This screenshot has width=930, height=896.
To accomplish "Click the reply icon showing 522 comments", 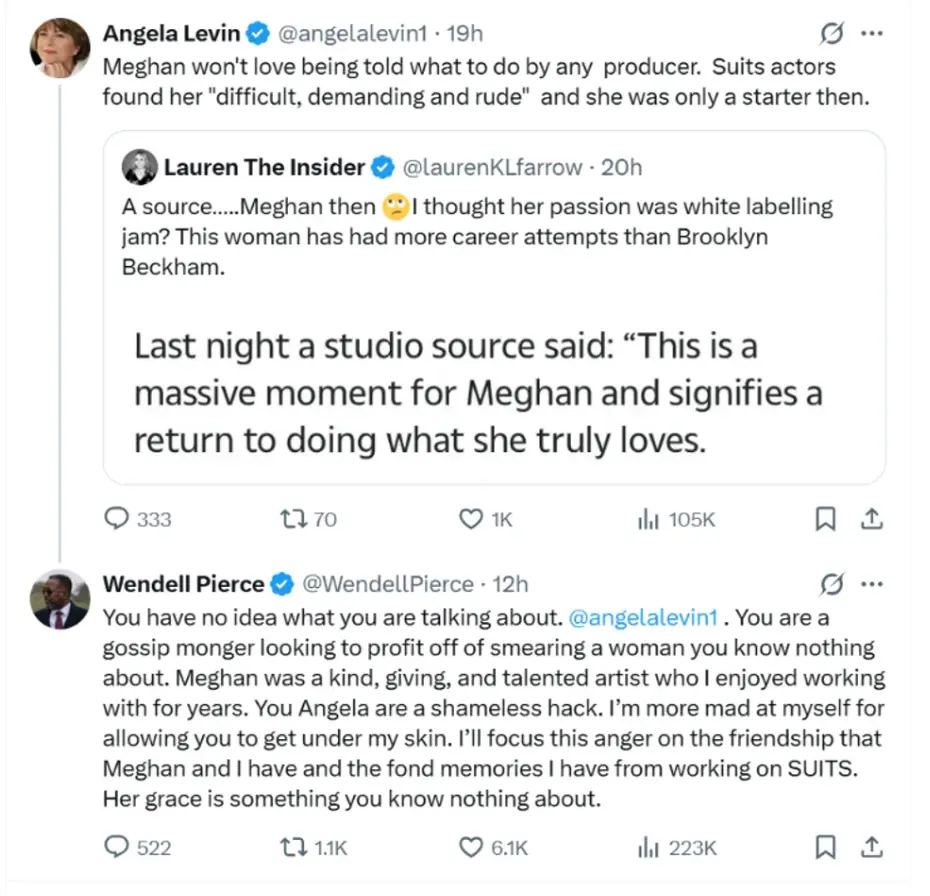I will click(114, 847).
